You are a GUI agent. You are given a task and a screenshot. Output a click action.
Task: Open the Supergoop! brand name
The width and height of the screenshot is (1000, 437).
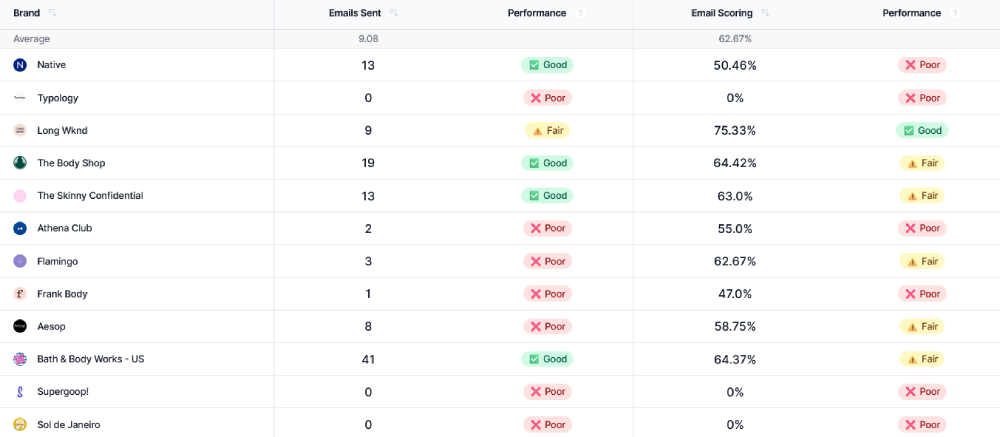tap(62, 392)
